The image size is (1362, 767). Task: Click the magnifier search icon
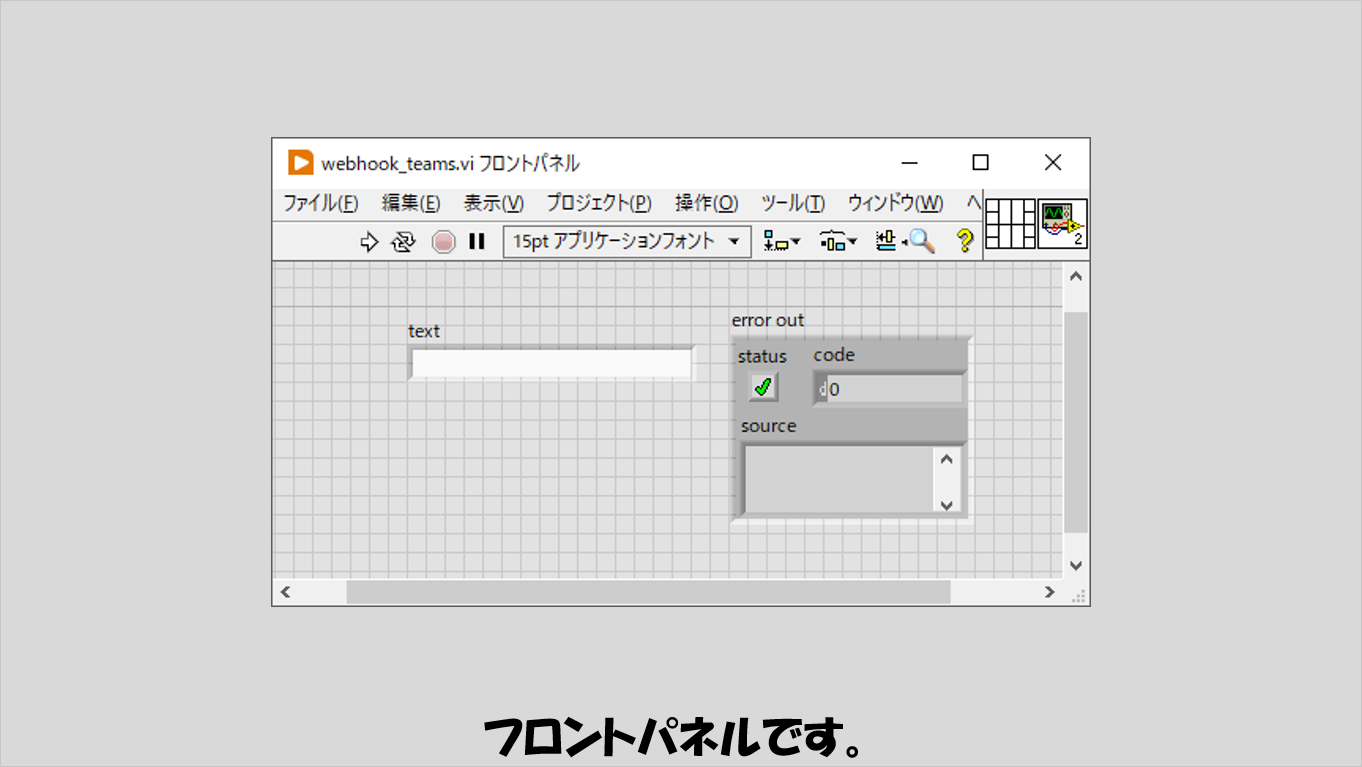[921, 241]
